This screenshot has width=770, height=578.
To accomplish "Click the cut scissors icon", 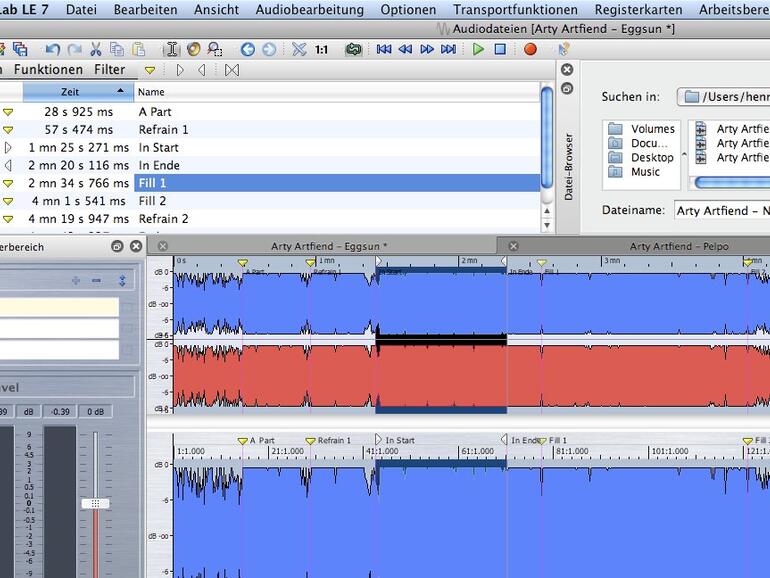I will [96, 49].
